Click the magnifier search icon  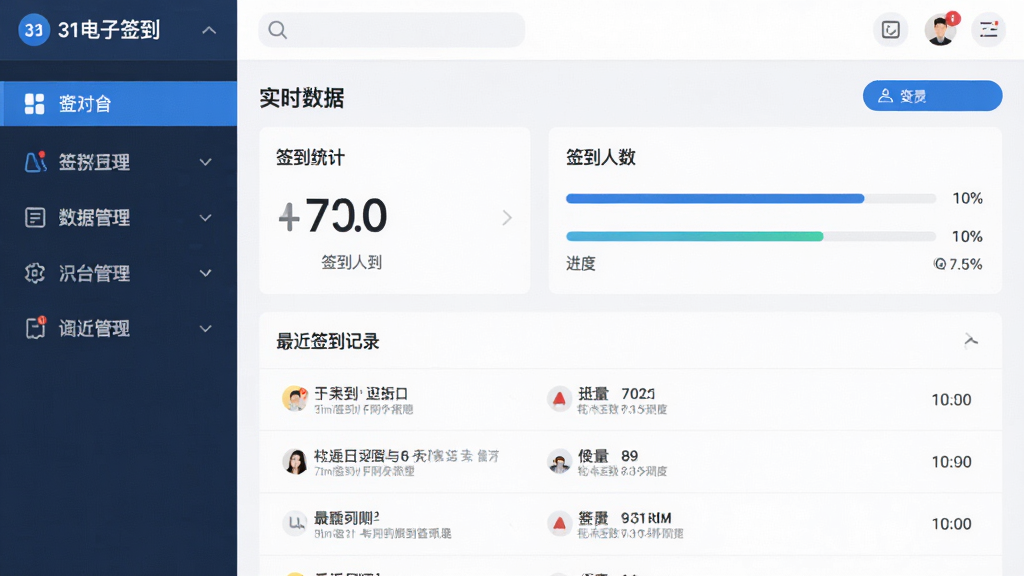278,30
